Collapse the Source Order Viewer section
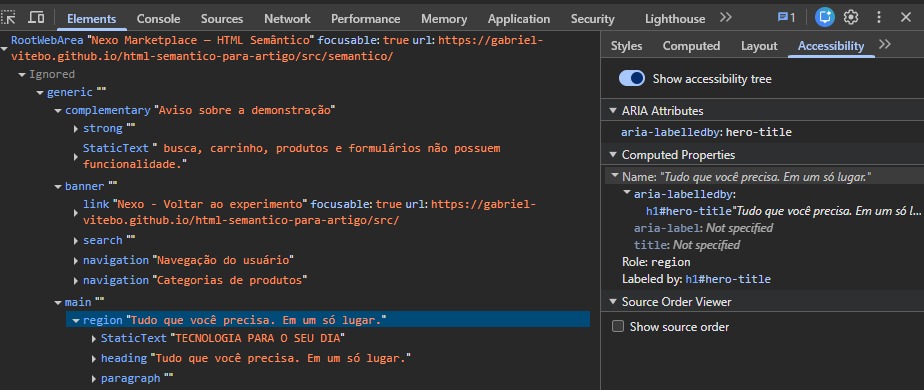 pos(612,302)
